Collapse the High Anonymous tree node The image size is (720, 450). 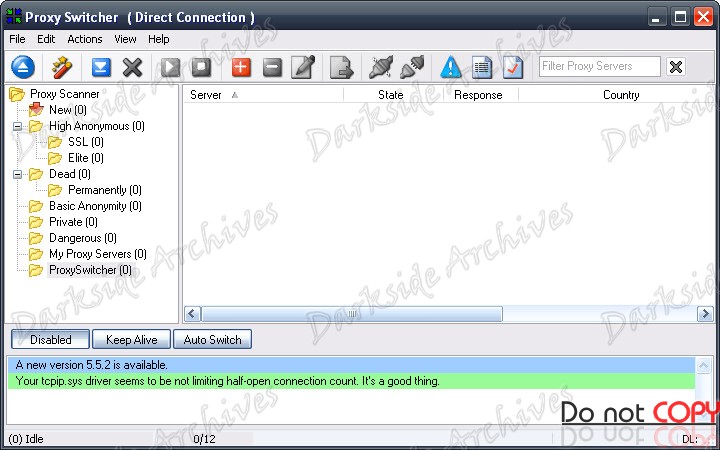pos(17,126)
